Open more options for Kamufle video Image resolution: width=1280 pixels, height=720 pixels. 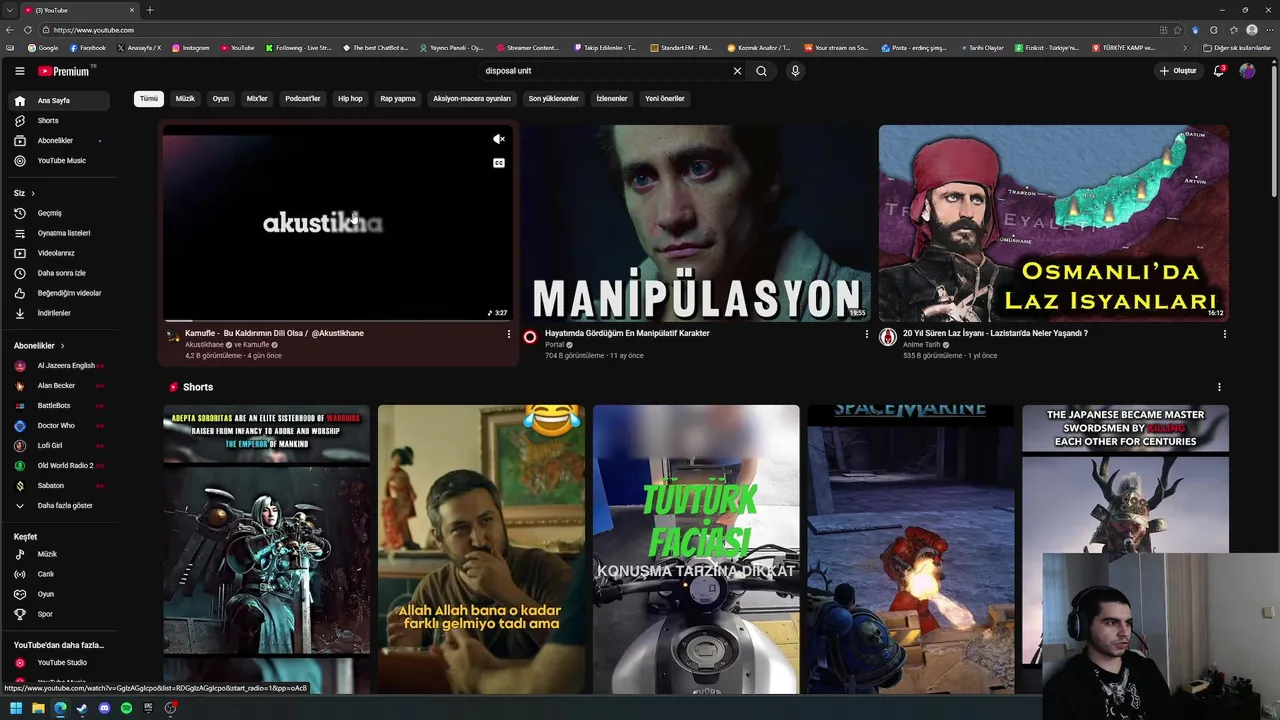click(x=508, y=334)
